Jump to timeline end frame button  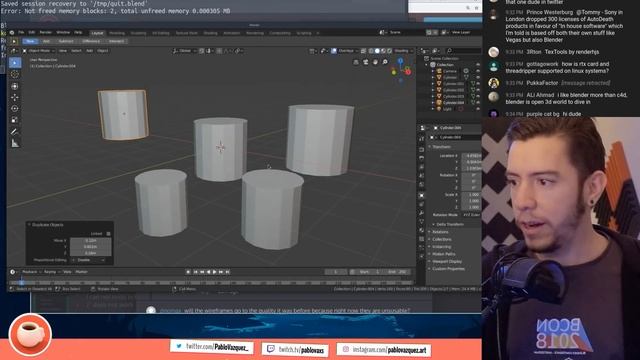click(x=228, y=272)
